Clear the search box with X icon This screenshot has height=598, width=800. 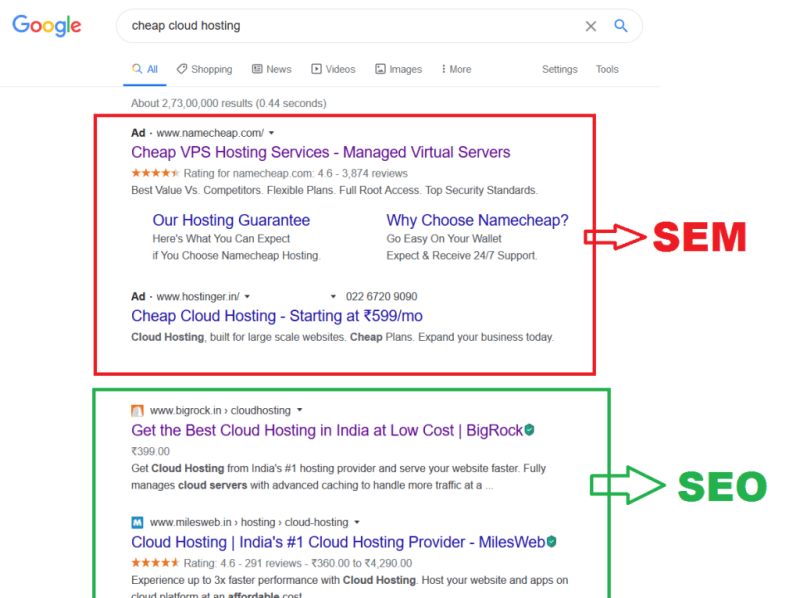coord(590,26)
